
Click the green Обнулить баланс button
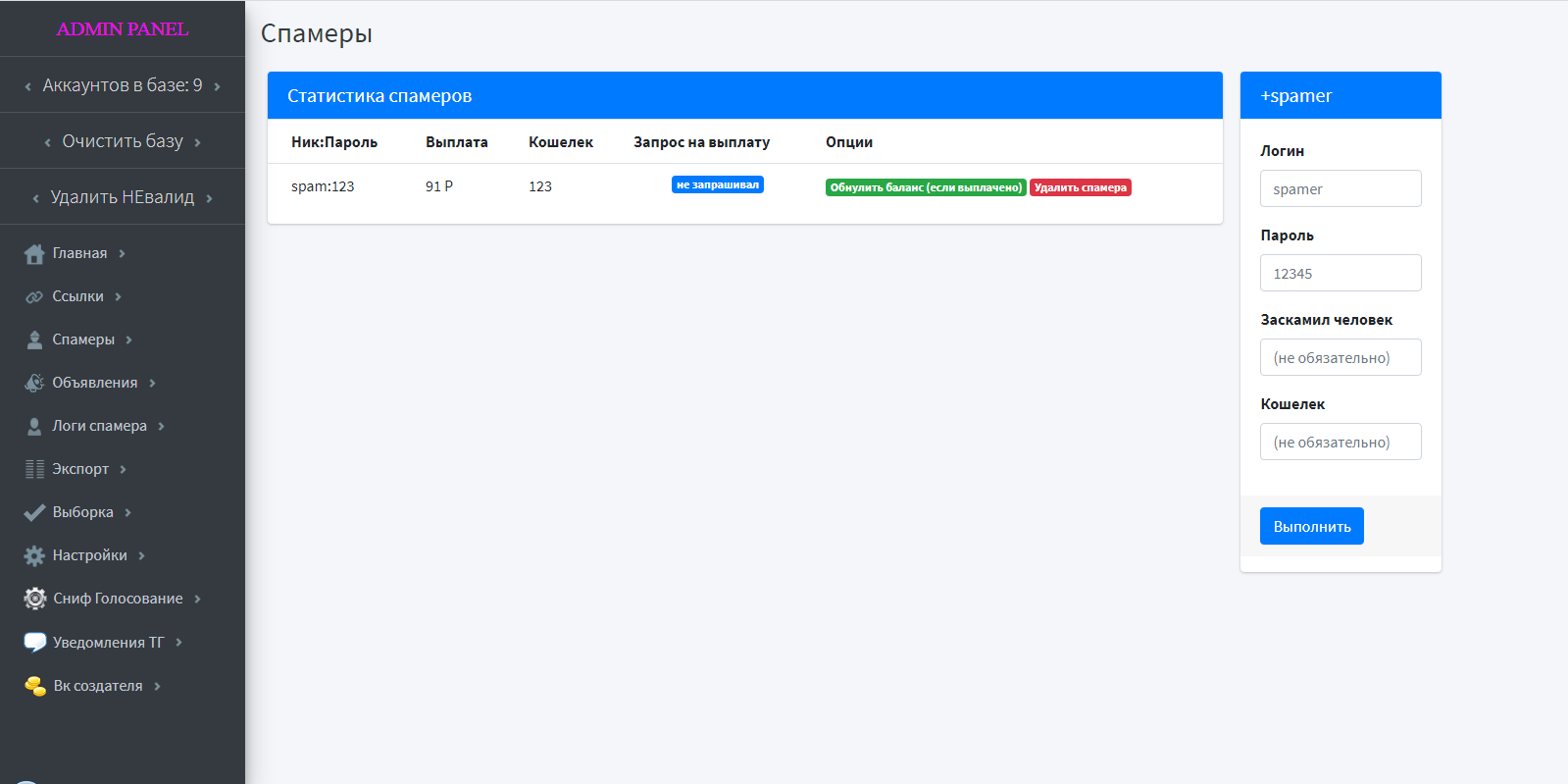click(x=925, y=187)
